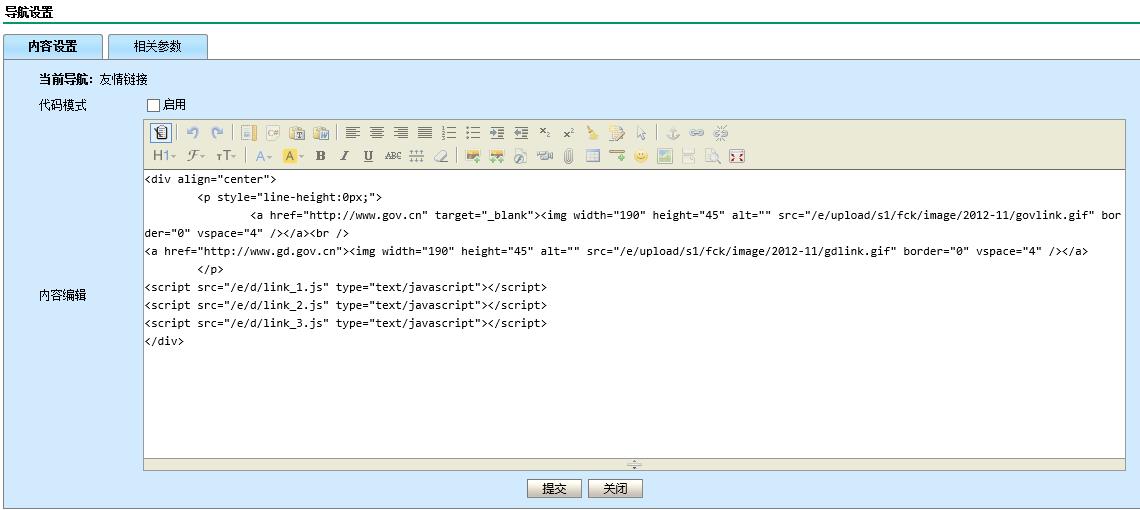Enable the 启用 code mode checkbox
The height and width of the screenshot is (510, 1140).
pyautogui.click(x=153, y=105)
